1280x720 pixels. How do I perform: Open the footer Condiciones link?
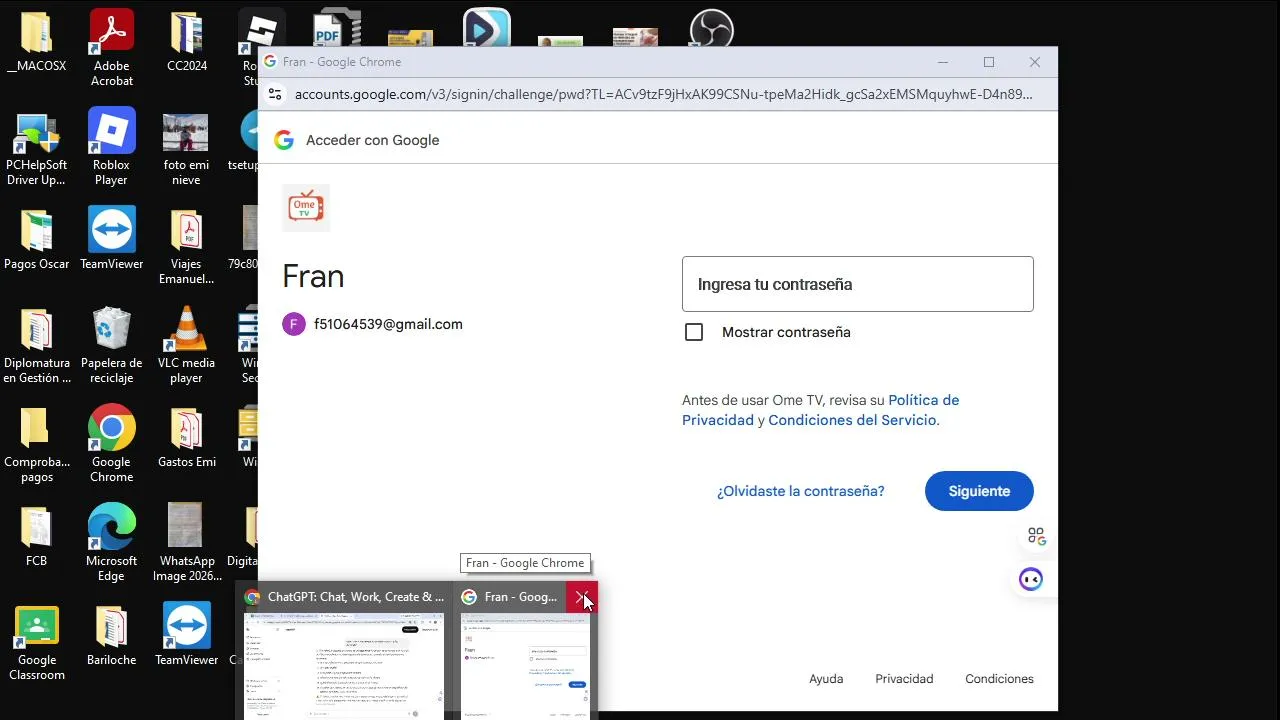point(999,679)
